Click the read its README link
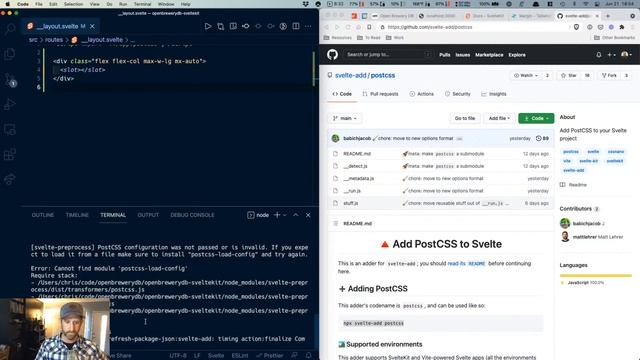The height and width of the screenshot is (360, 640). click(466, 264)
